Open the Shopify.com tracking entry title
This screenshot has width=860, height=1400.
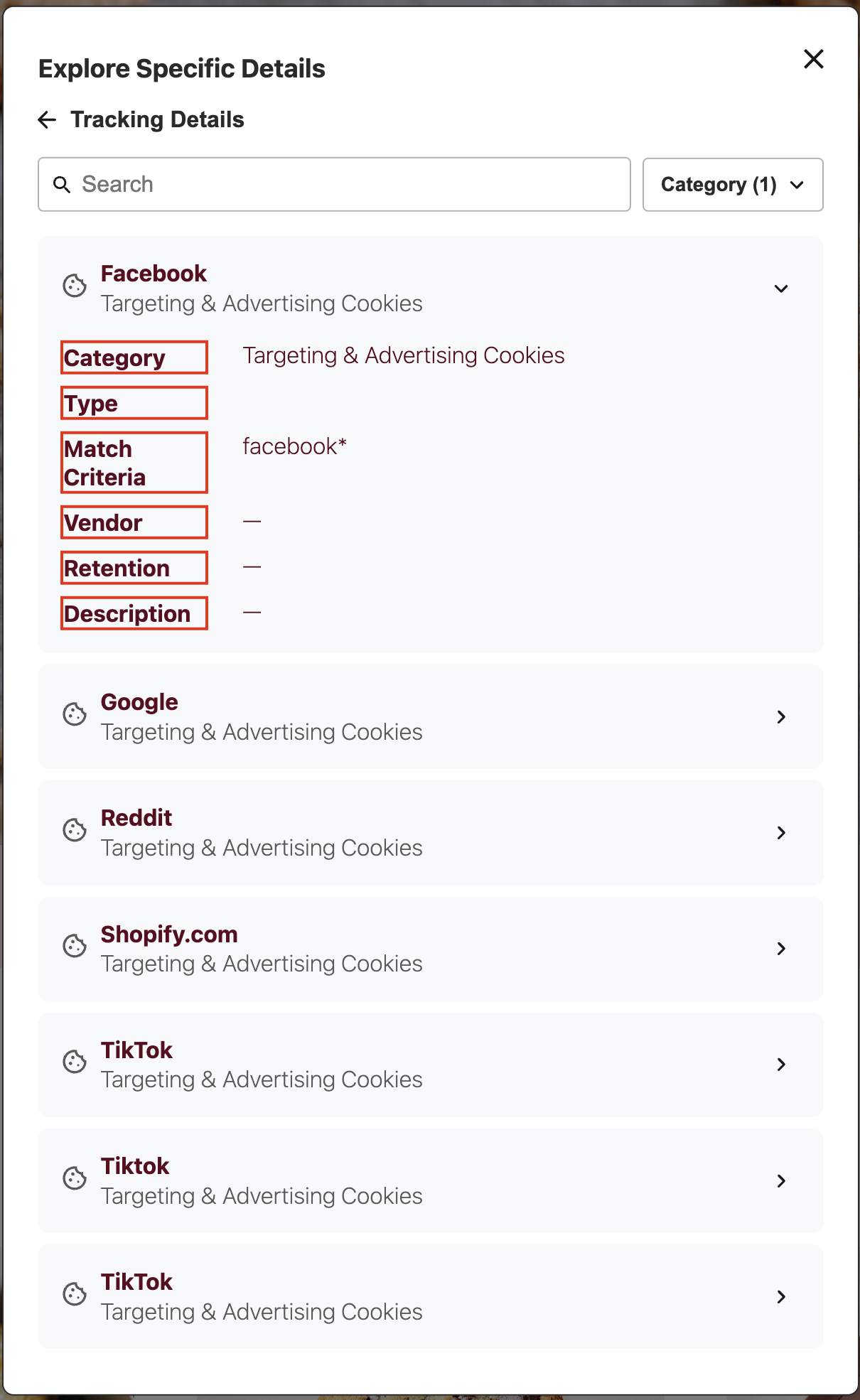169,935
